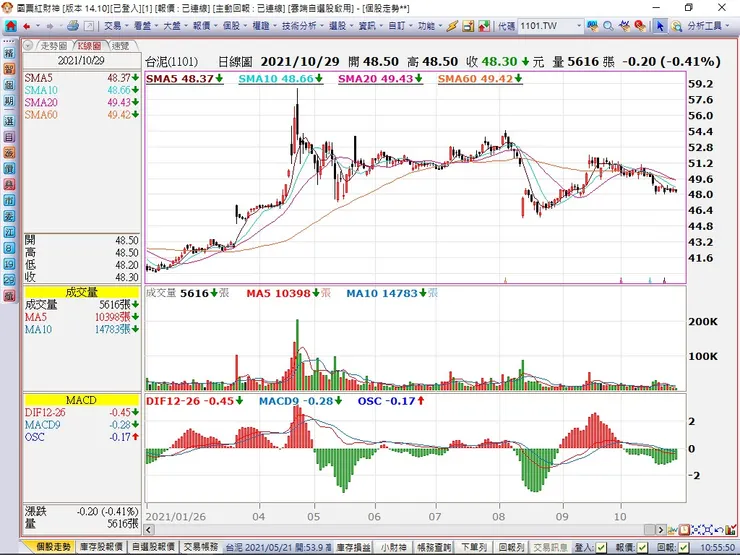
Task: Click sidebar icon labeled 江
Action: click(x=9, y=232)
